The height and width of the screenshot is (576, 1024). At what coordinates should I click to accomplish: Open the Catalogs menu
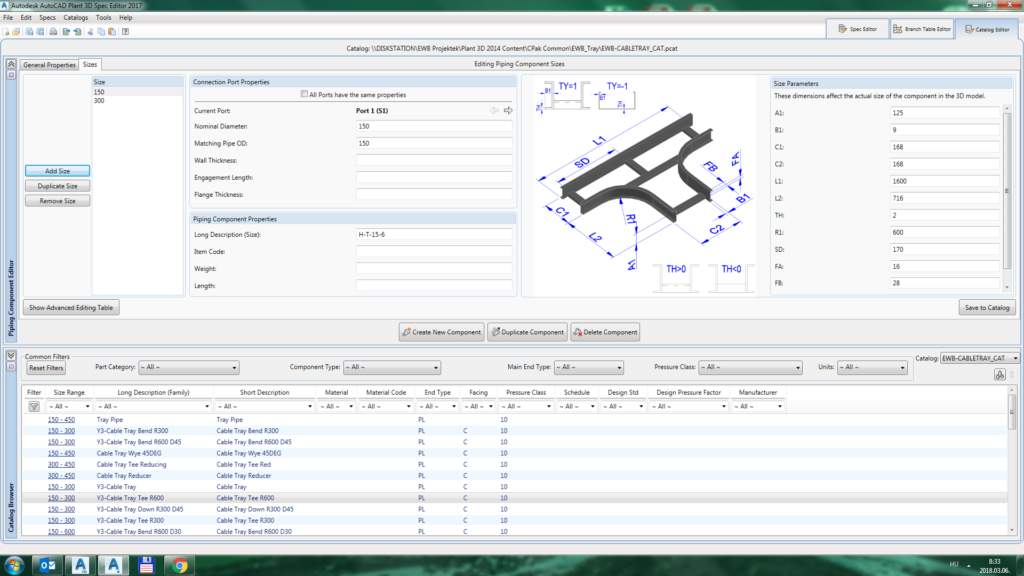tap(75, 18)
